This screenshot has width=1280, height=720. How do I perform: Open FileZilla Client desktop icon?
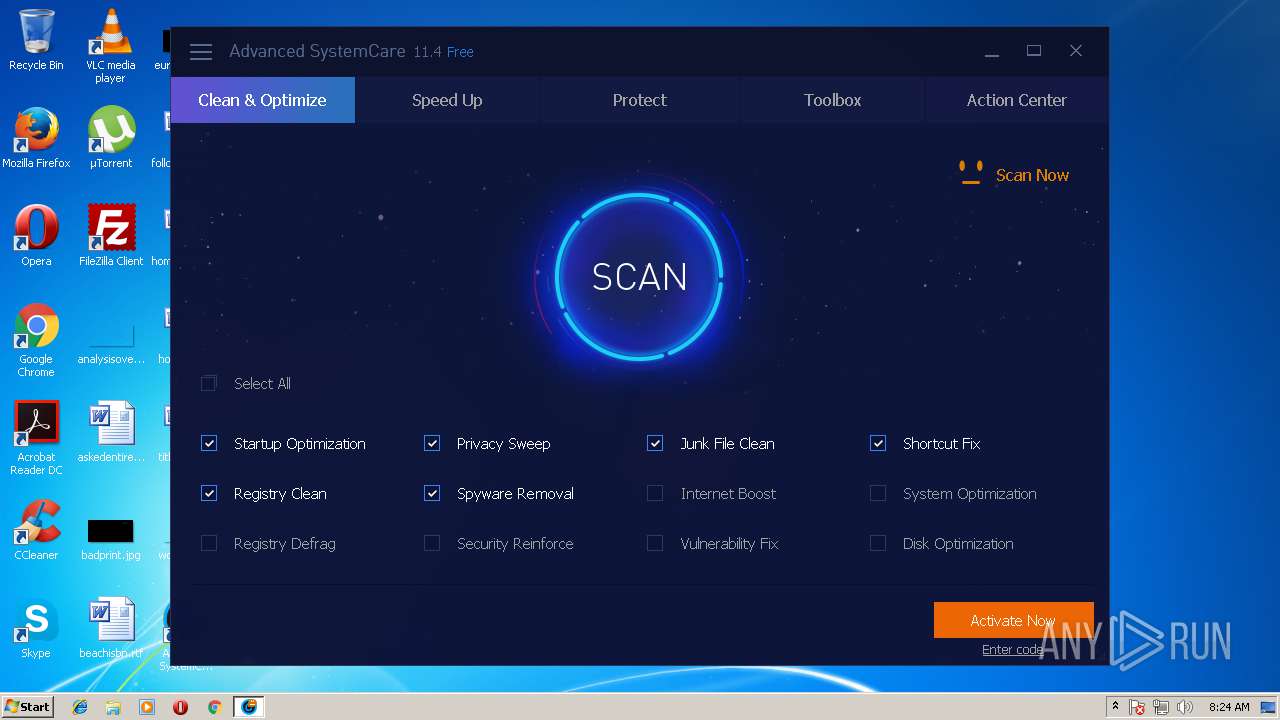(x=111, y=236)
